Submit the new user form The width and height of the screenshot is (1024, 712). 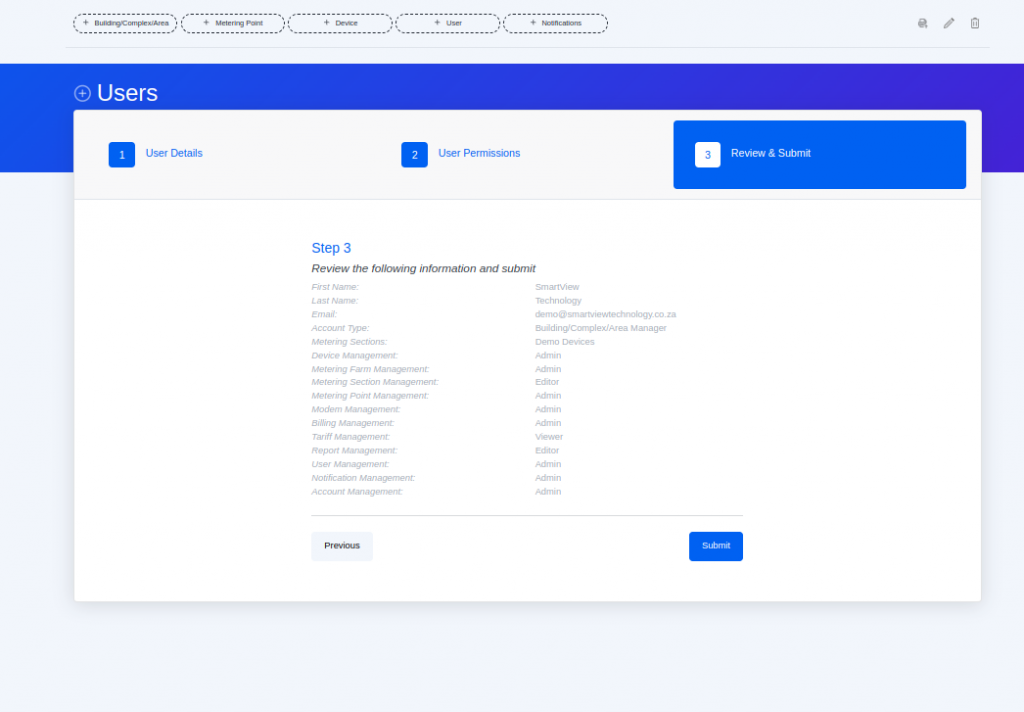(716, 546)
